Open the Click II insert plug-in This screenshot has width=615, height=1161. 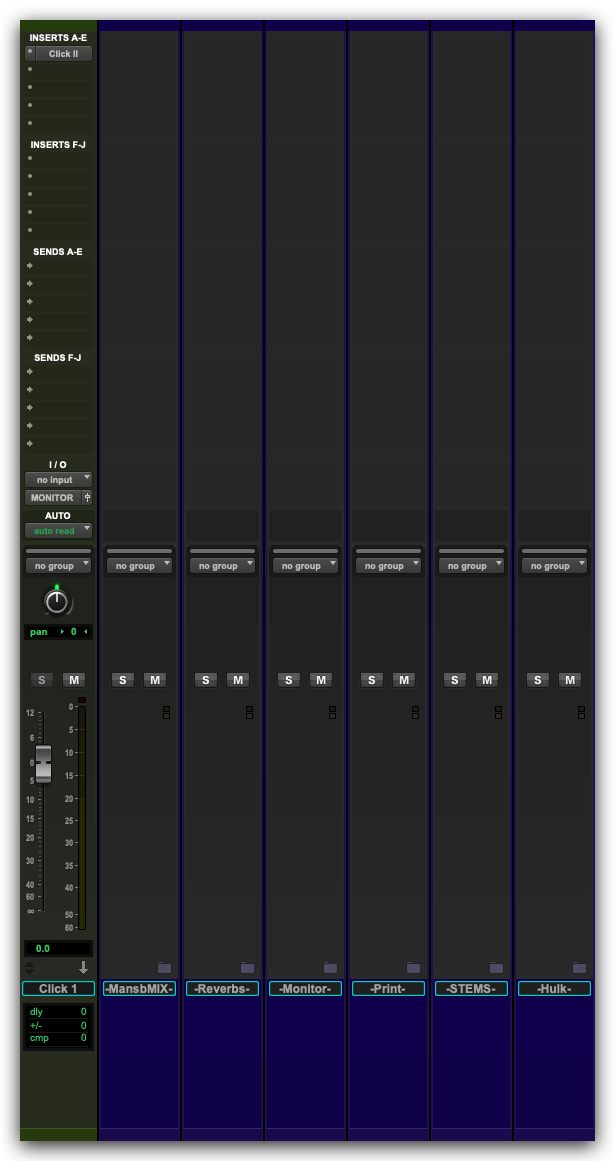tap(63, 54)
